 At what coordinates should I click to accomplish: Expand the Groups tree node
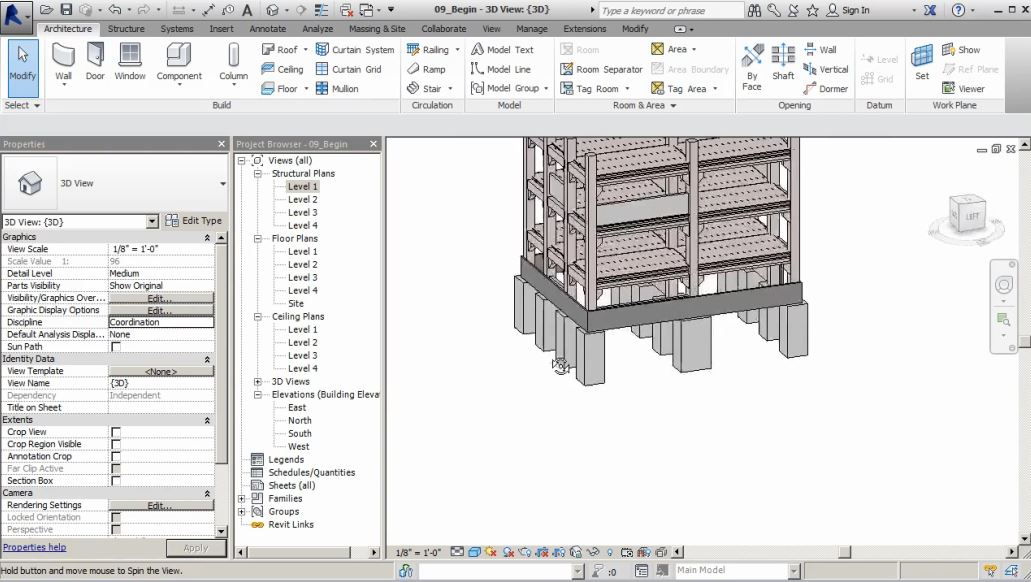[x=241, y=512]
